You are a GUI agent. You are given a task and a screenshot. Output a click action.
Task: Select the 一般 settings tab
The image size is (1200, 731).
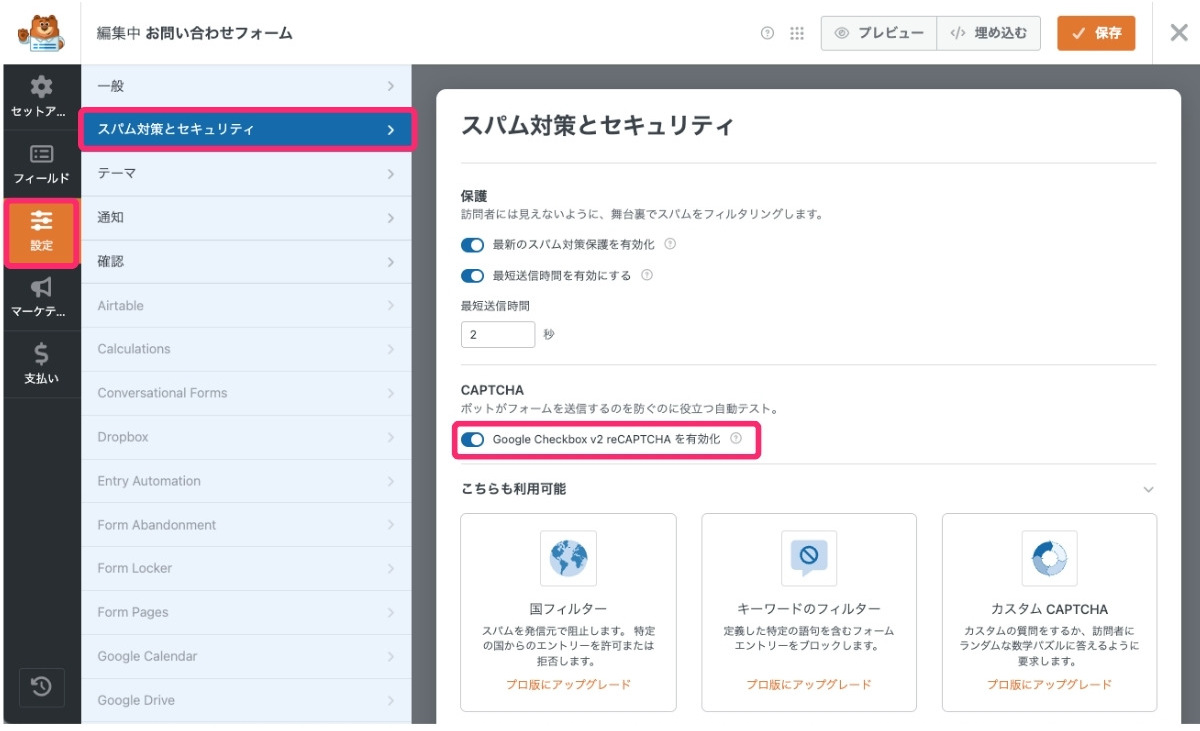245,85
